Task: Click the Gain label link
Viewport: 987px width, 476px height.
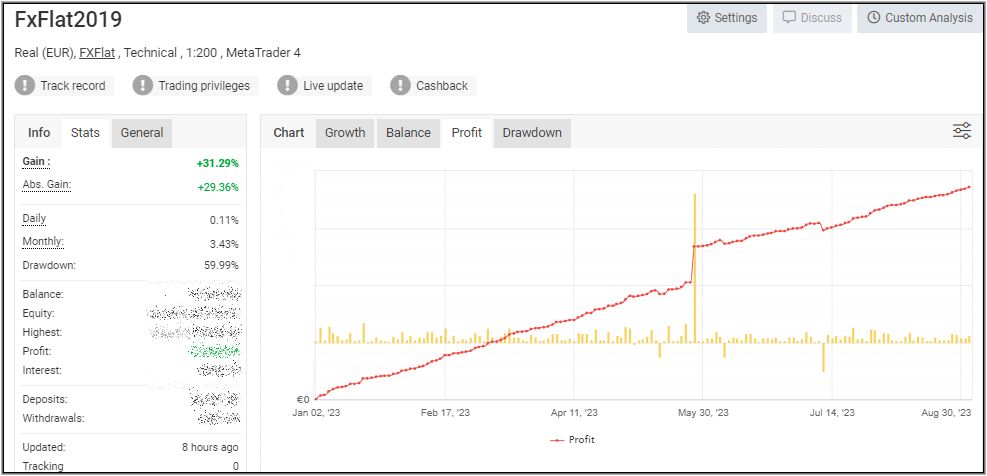Action: pyautogui.click(x=36, y=162)
